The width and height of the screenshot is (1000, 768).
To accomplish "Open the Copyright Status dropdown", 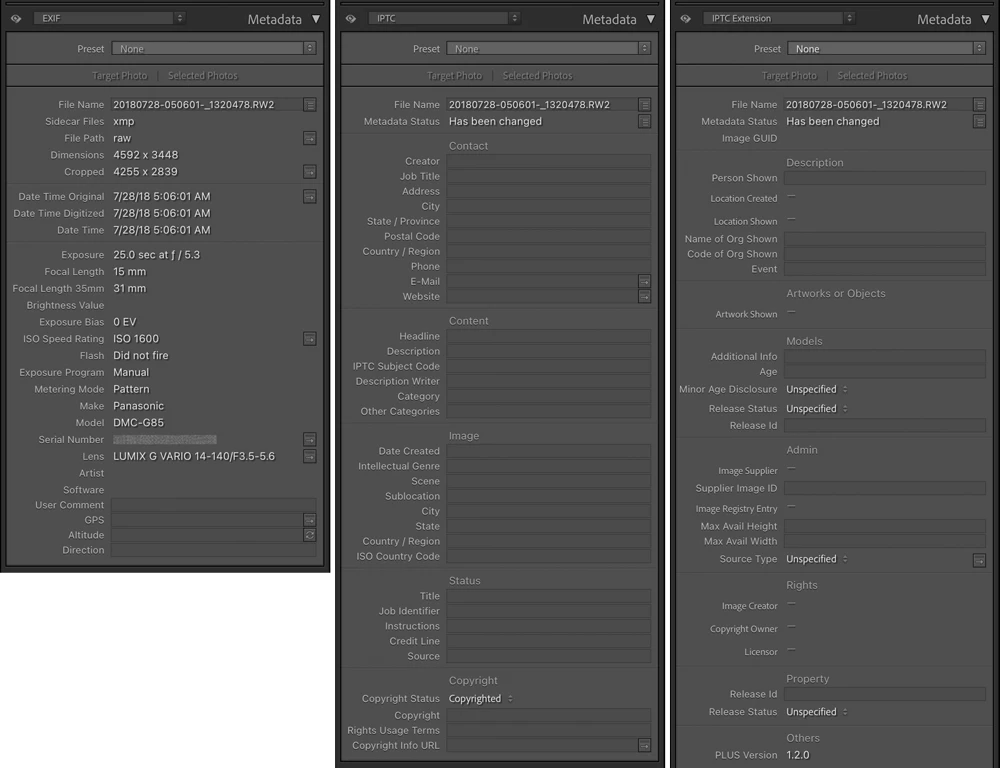I will [480, 698].
